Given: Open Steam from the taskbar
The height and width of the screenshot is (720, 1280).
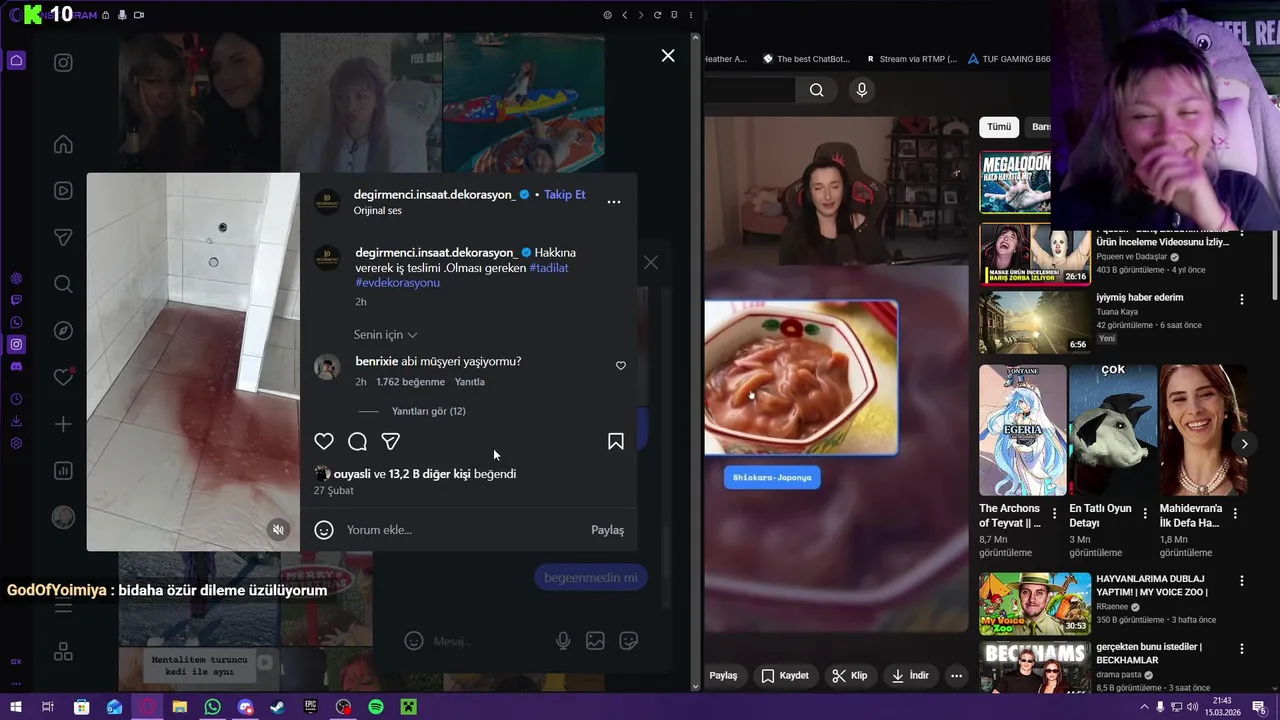Looking at the screenshot, I should 278,707.
